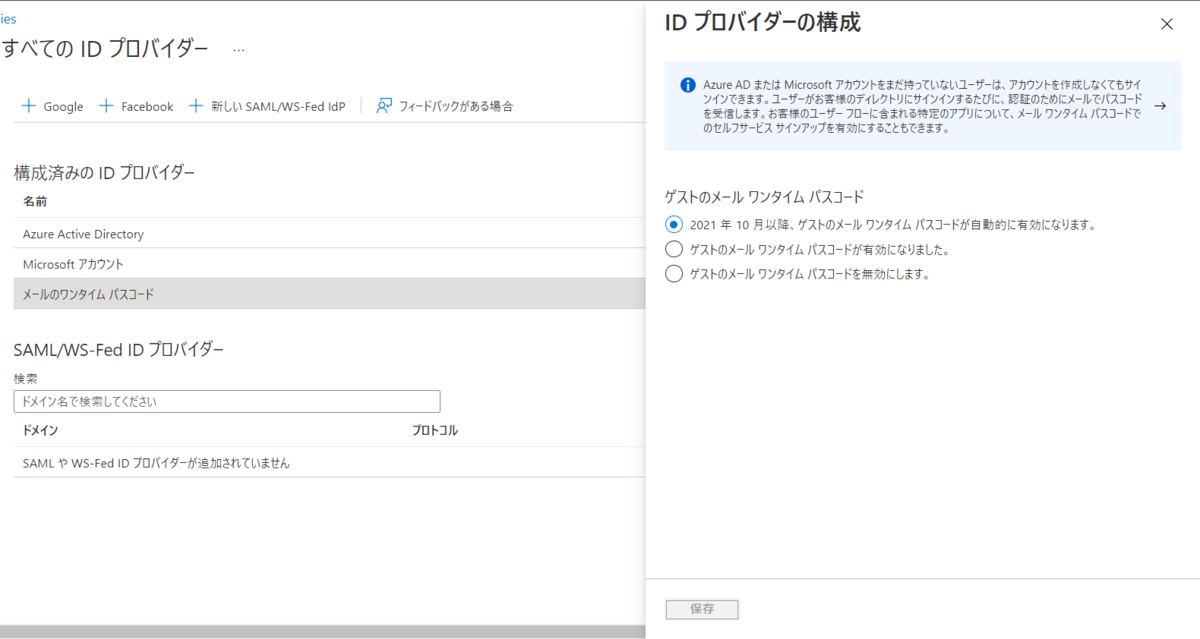Click the feedback person icon

[384, 106]
